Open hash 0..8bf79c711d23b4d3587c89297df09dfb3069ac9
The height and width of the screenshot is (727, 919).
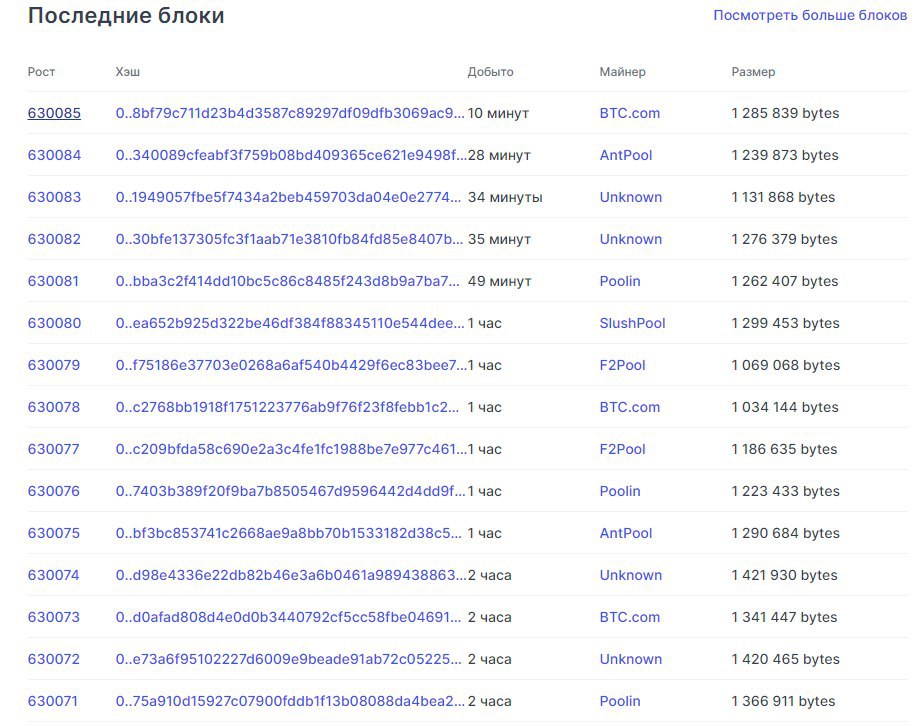pyautogui.click(x=290, y=113)
